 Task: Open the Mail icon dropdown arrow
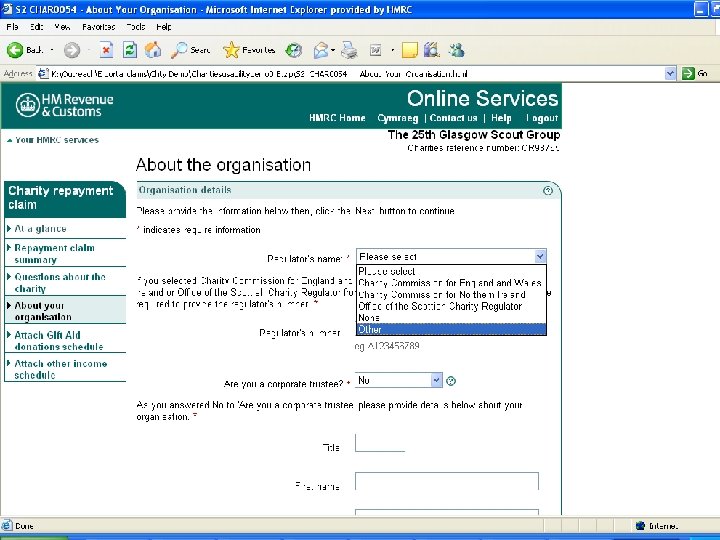[x=333, y=50]
